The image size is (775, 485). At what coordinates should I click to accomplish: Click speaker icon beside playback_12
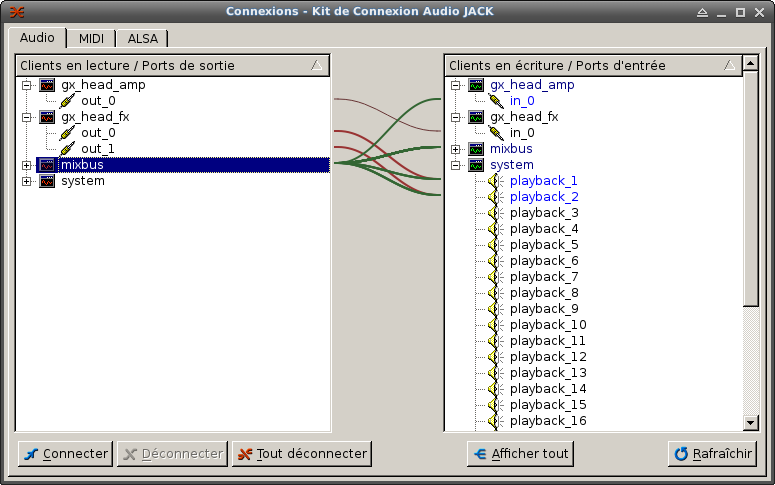[496, 357]
